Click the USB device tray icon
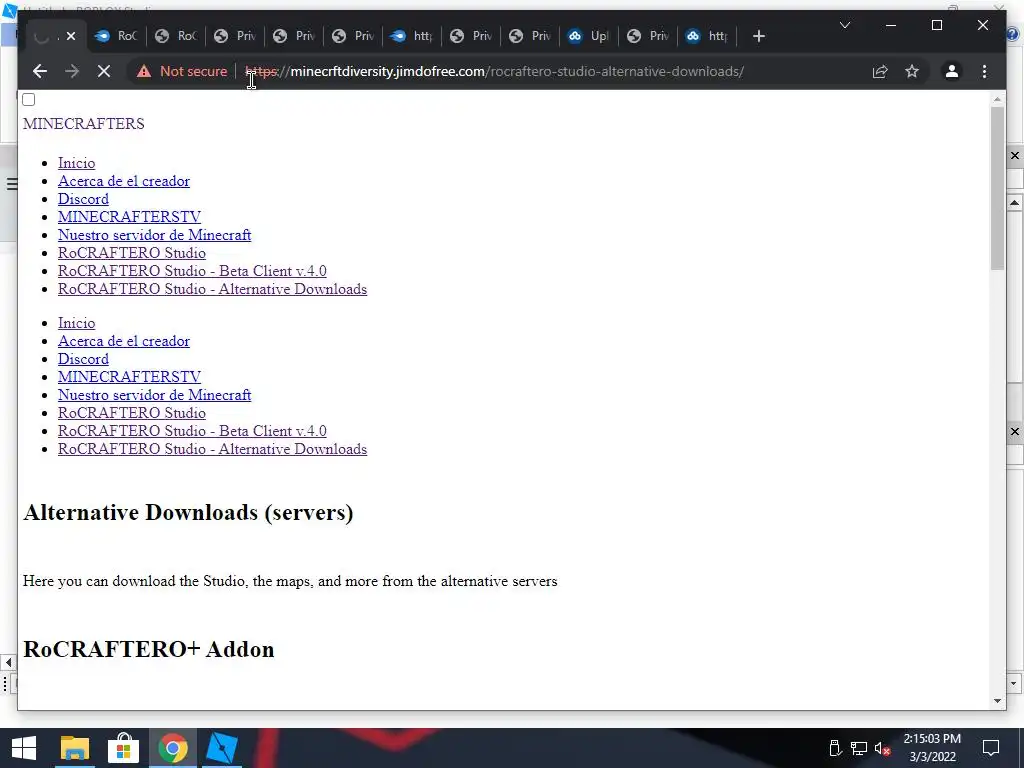The height and width of the screenshot is (768, 1024). pos(835,748)
